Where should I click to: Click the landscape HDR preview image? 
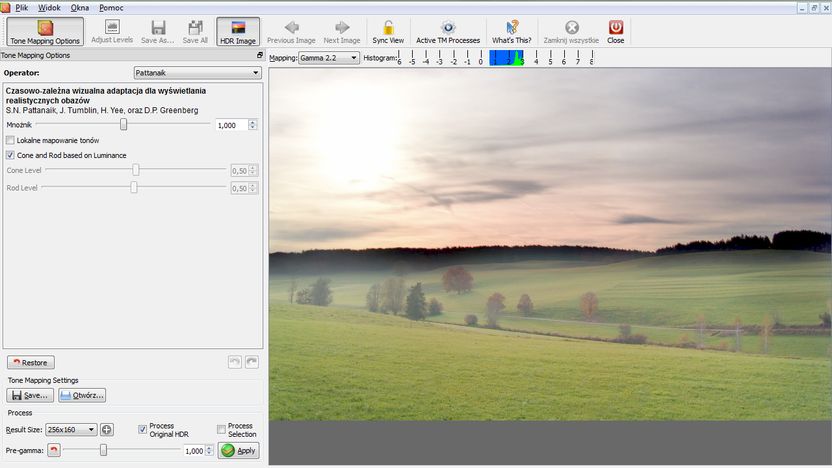tap(550, 244)
